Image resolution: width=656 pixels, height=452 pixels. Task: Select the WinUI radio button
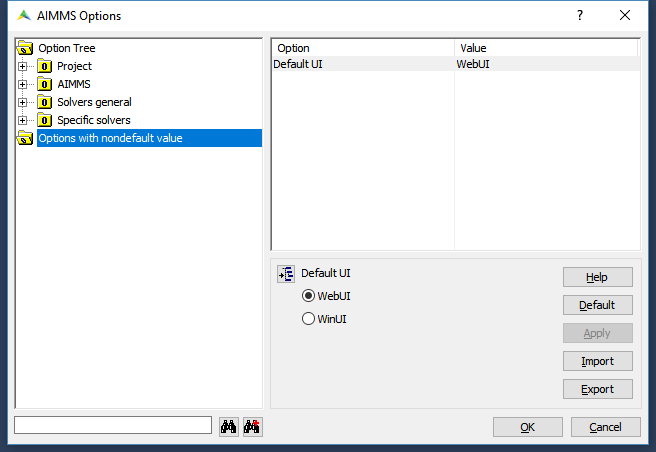pos(308,319)
